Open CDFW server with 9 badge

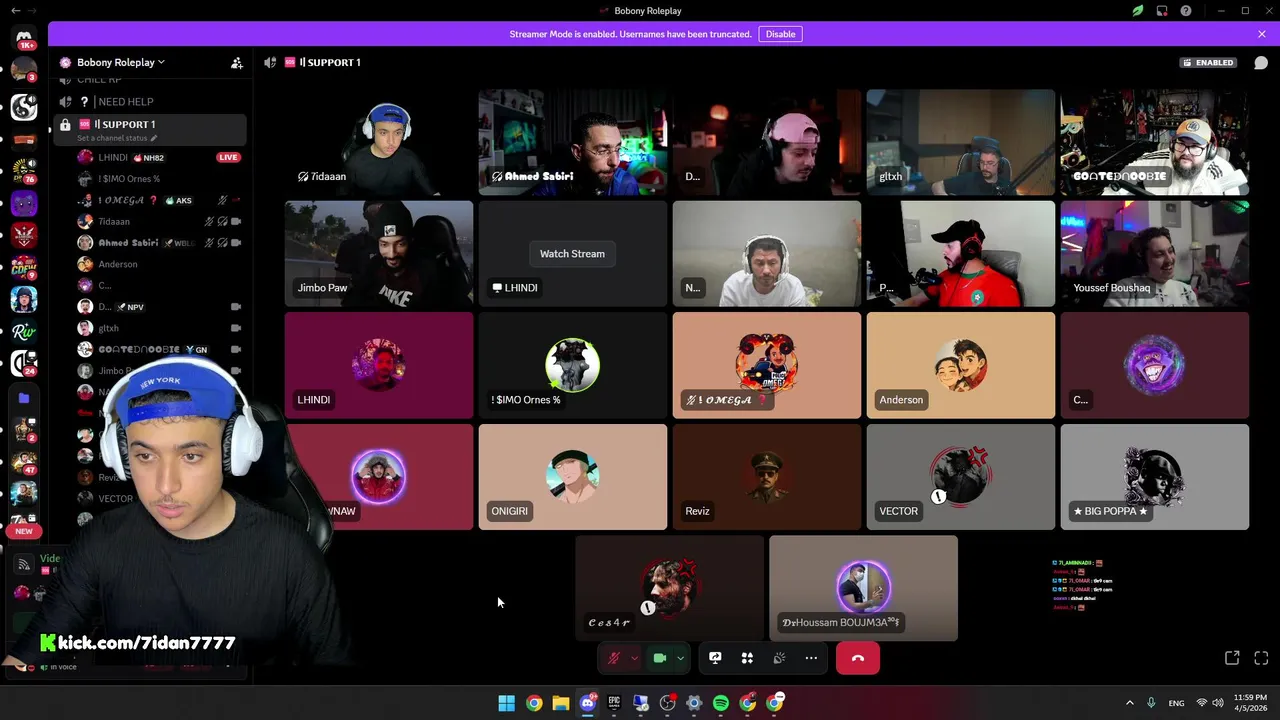[x=24, y=267]
